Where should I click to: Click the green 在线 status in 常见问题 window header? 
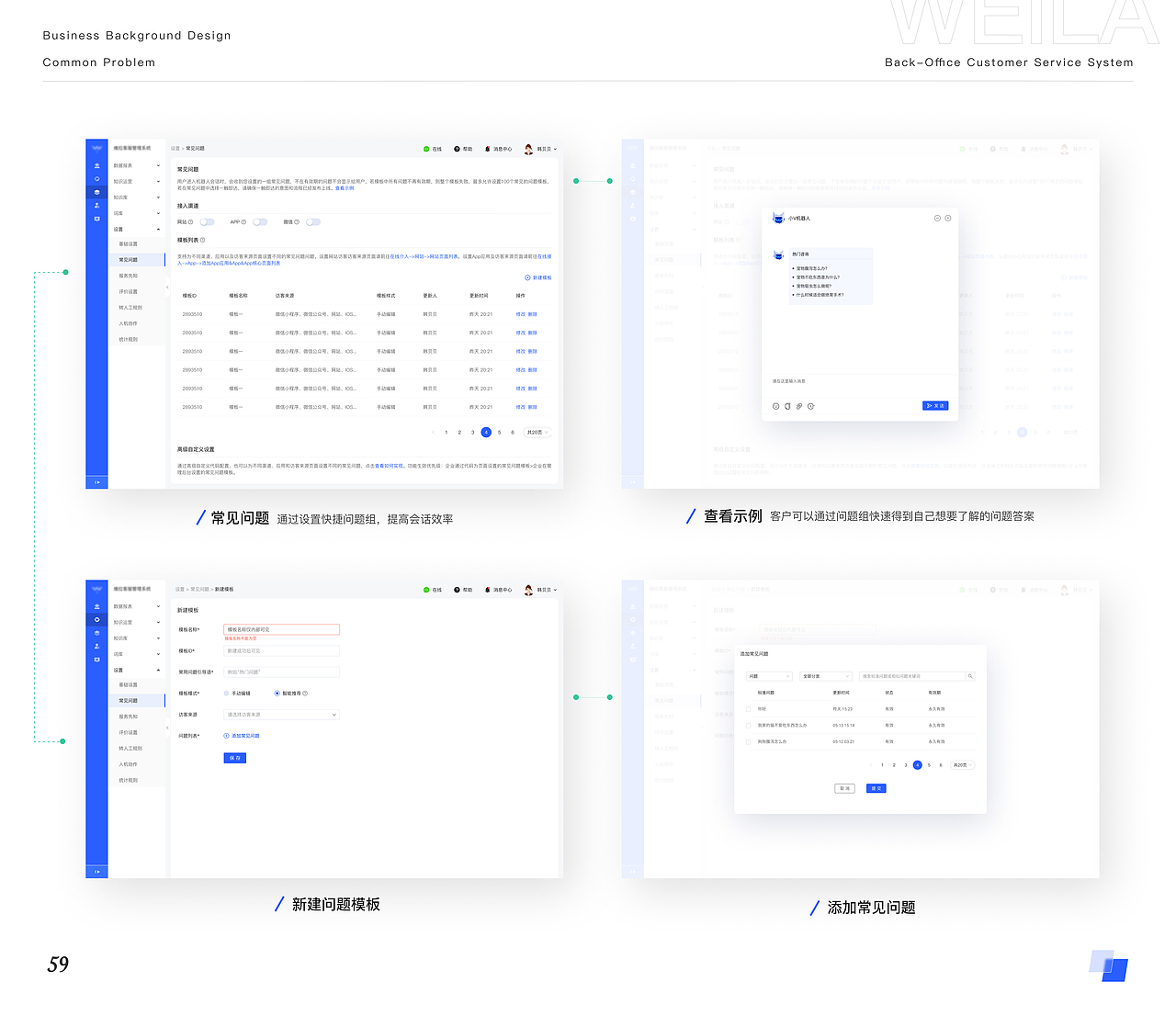pos(433,149)
